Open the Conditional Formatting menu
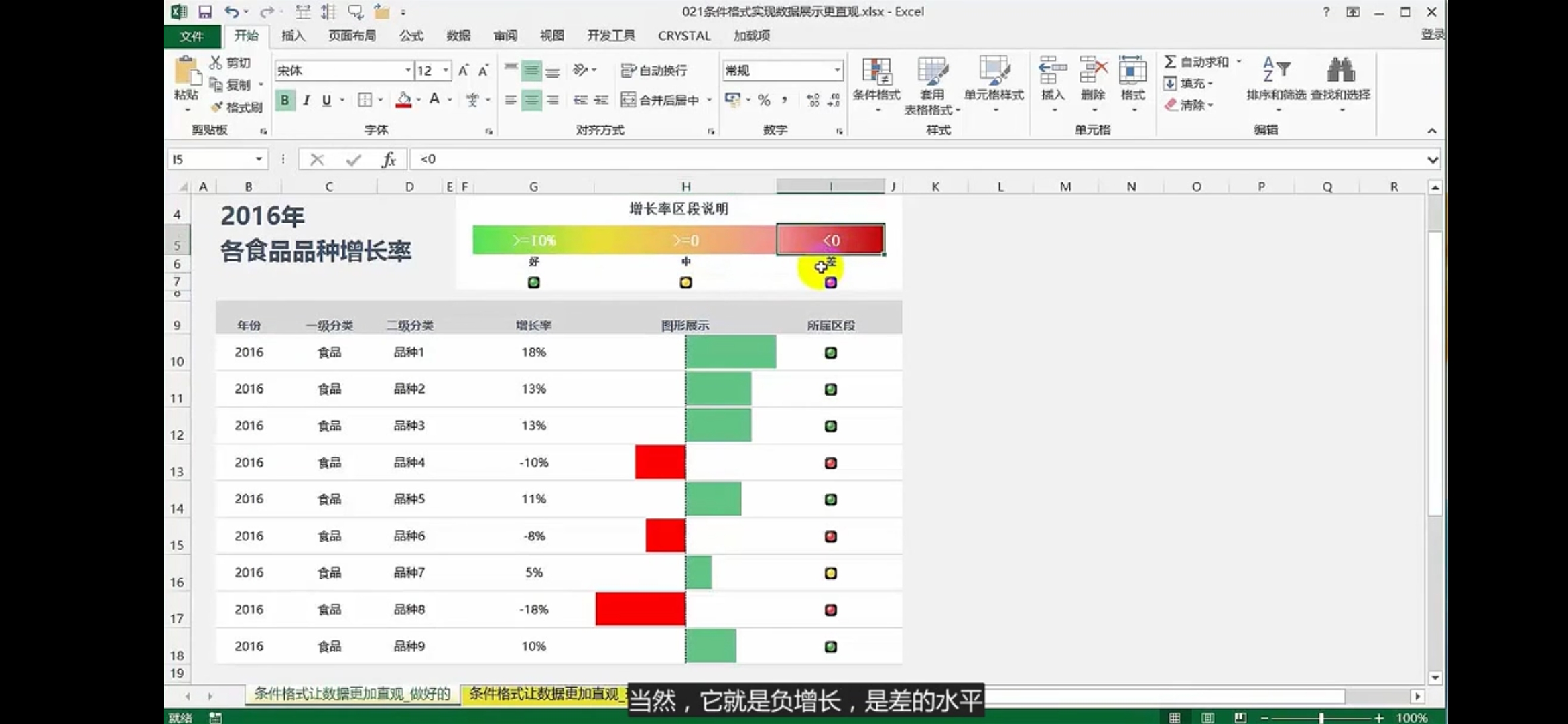 point(876,80)
